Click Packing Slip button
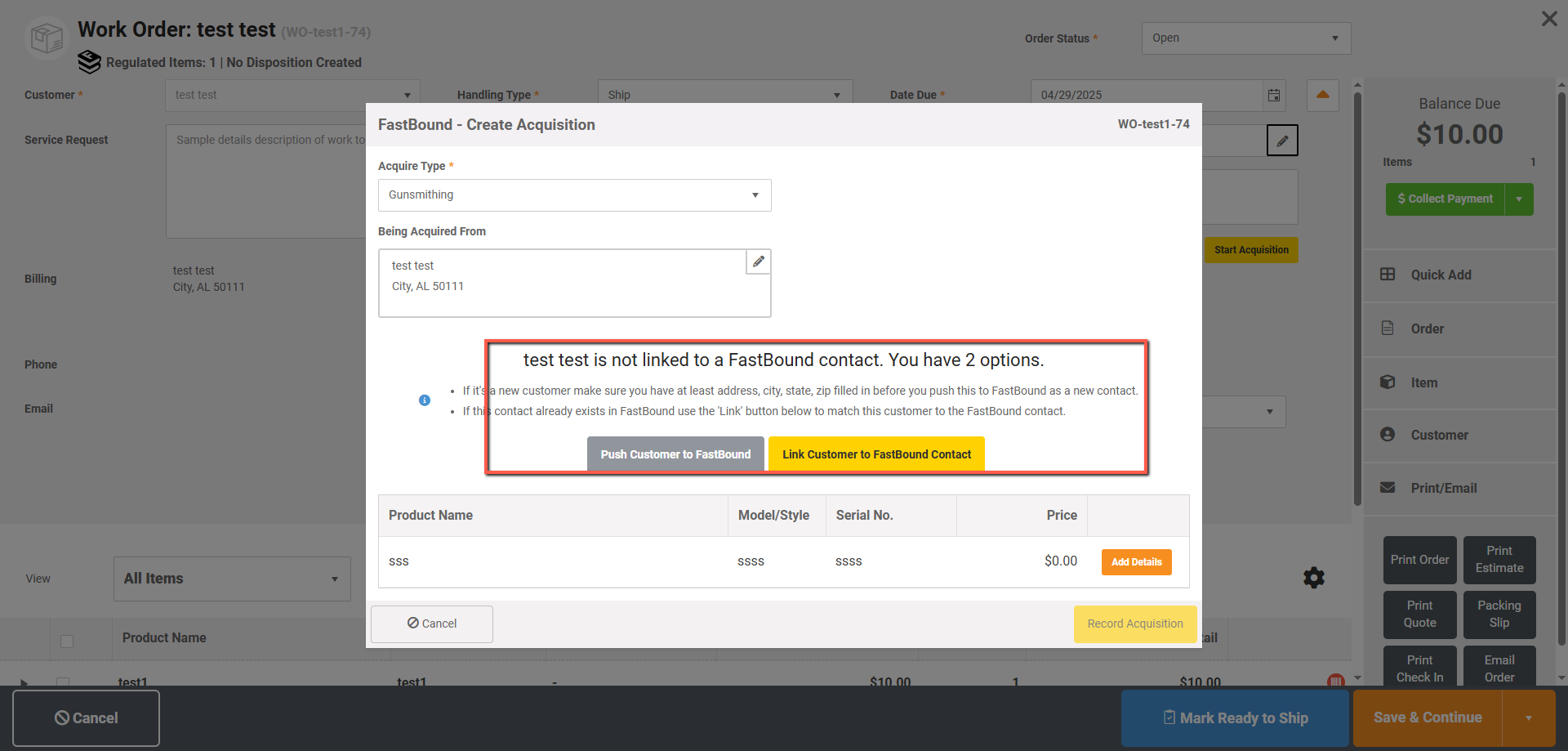 point(1499,615)
